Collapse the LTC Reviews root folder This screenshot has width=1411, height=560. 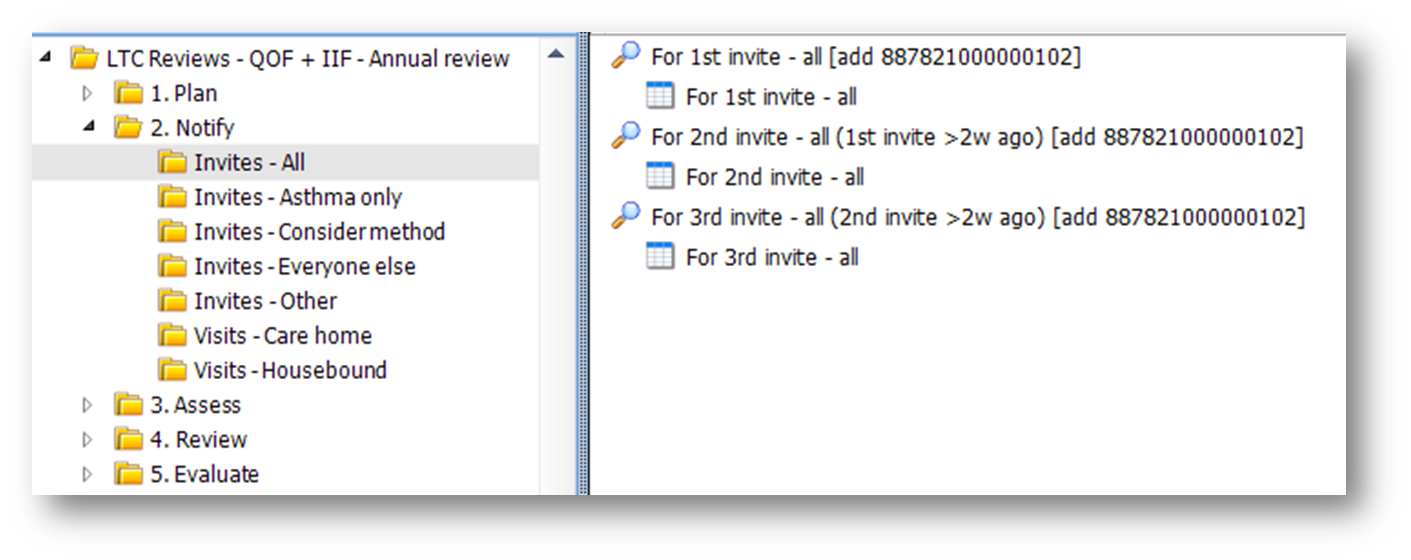[45, 58]
